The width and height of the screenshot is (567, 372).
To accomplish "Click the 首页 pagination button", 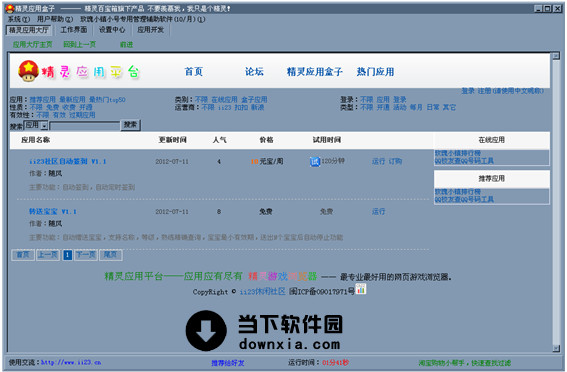I will (23, 255).
